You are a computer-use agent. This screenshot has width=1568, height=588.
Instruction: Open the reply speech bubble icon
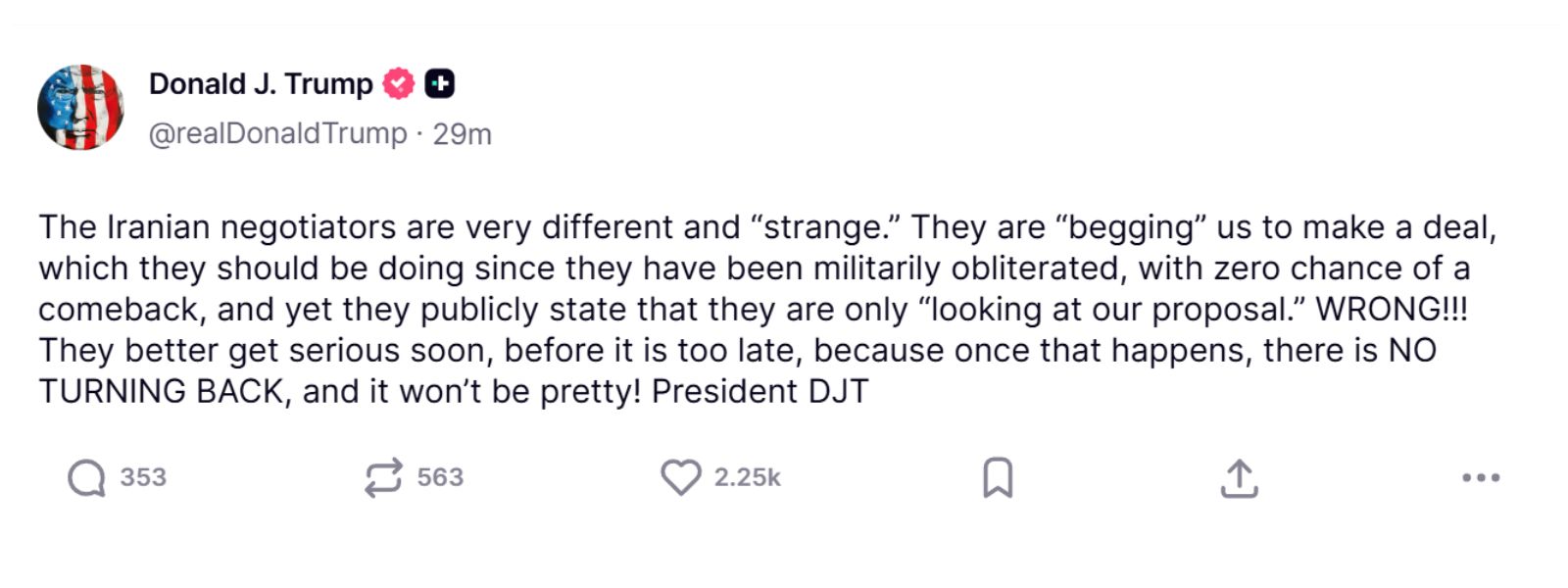(86, 478)
